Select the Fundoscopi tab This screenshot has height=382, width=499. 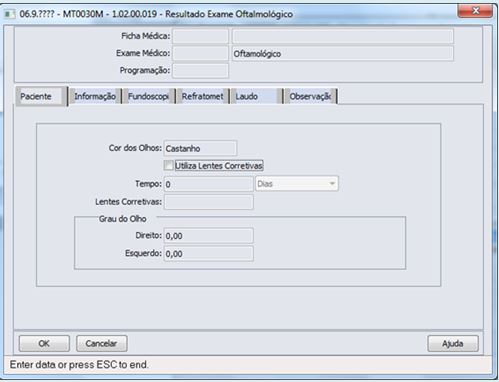click(x=148, y=96)
